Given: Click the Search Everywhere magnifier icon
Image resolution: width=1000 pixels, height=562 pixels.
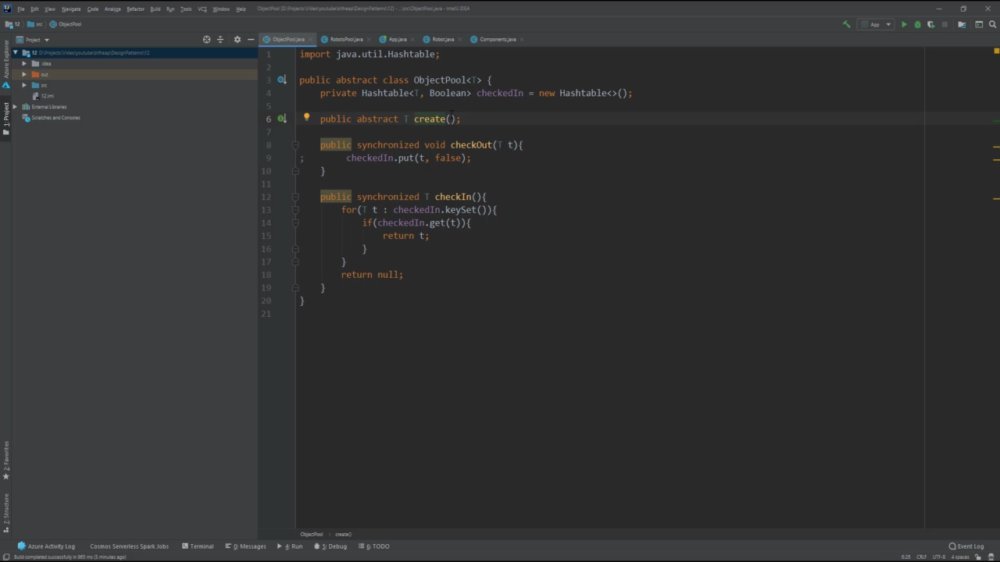Looking at the screenshot, I should click(x=992, y=24).
